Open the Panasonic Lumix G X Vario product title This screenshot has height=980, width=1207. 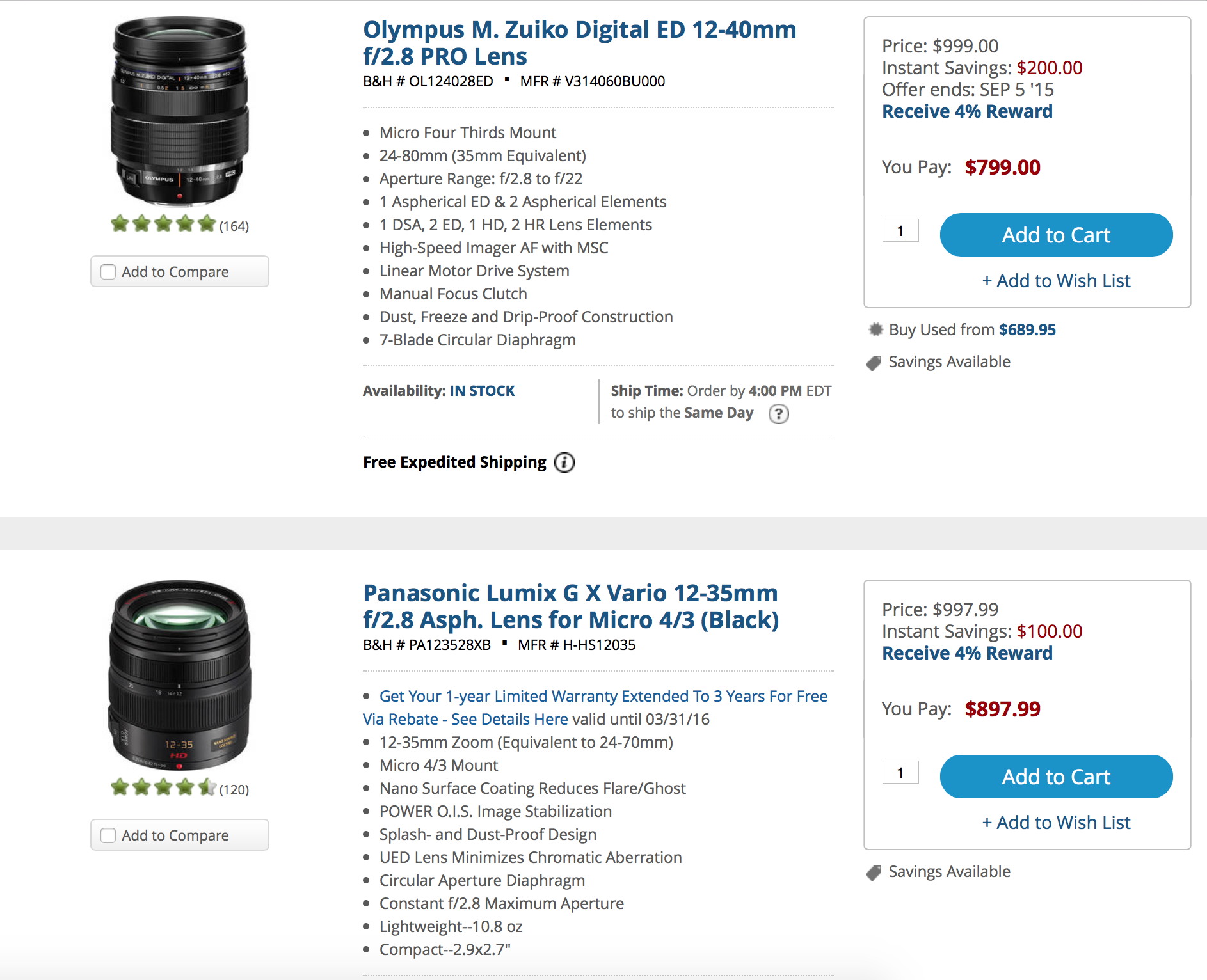pos(571,606)
